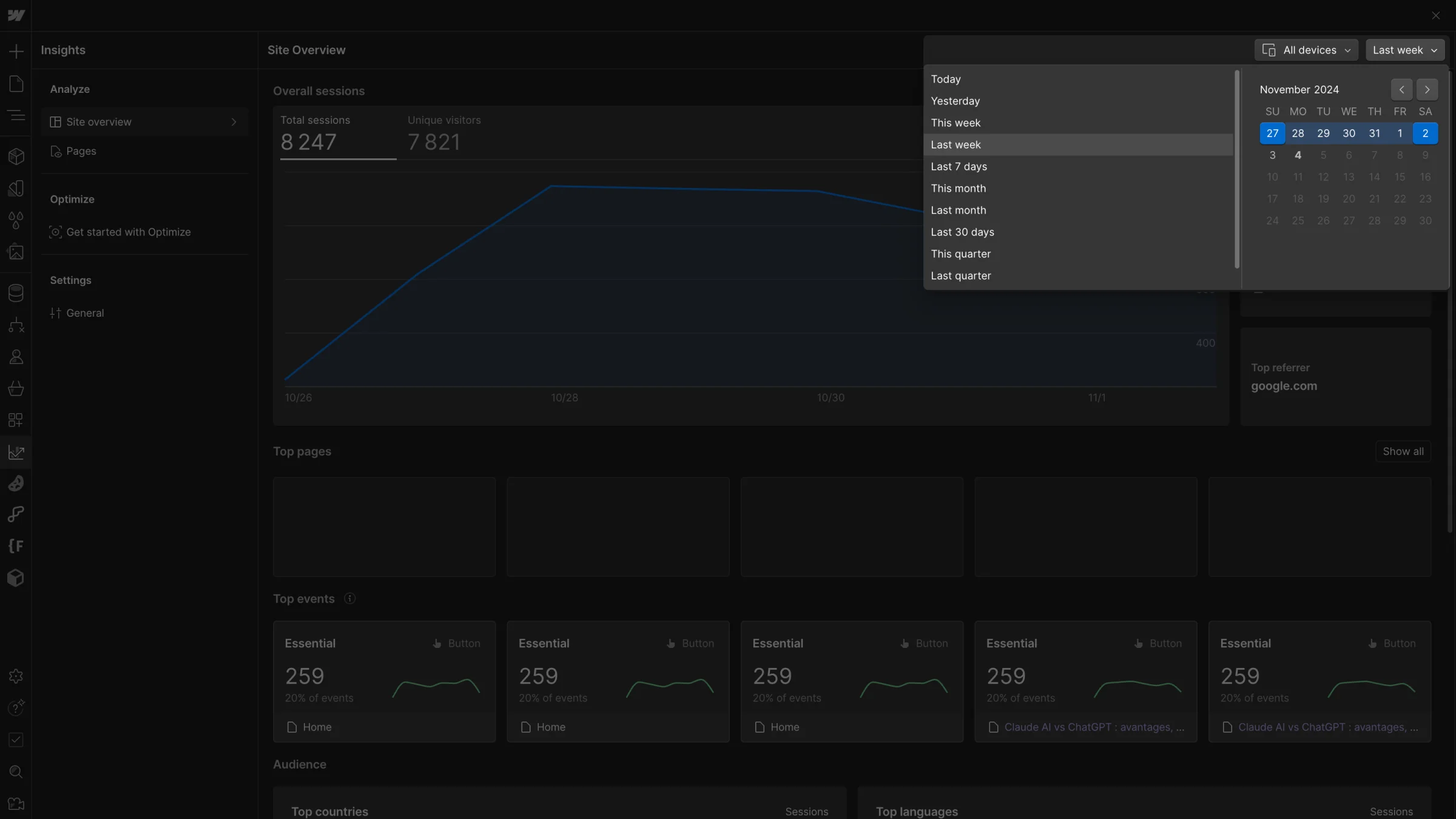Select the Last 7 days preset
This screenshot has width=1456, height=819.
[x=1079, y=167]
